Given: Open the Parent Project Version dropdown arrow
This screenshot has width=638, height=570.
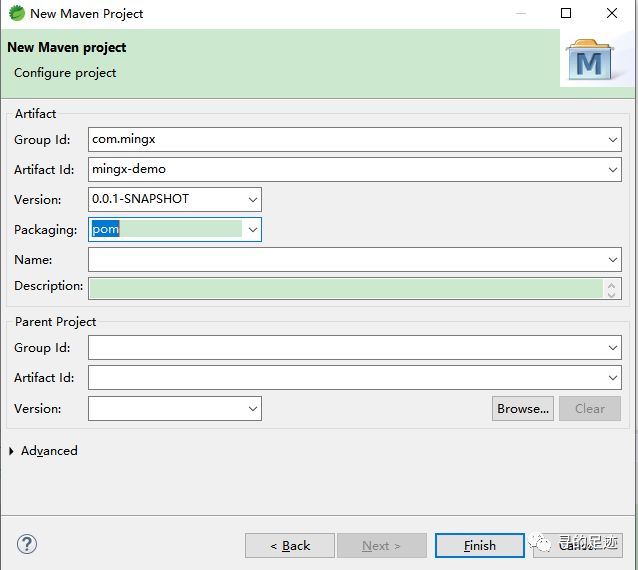Looking at the screenshot, I should pos(253,408).
